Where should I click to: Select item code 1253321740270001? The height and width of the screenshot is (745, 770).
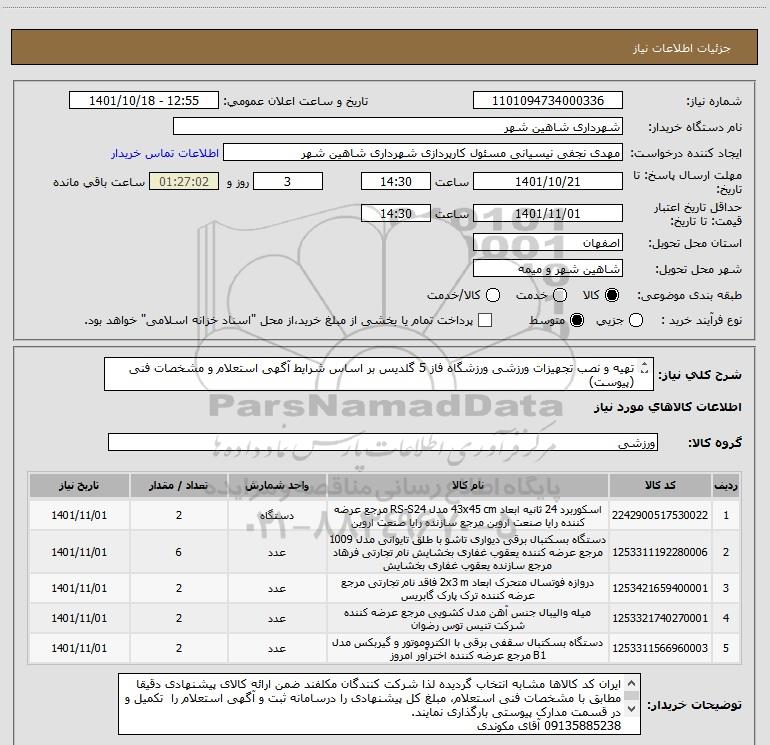pos(660,618)
